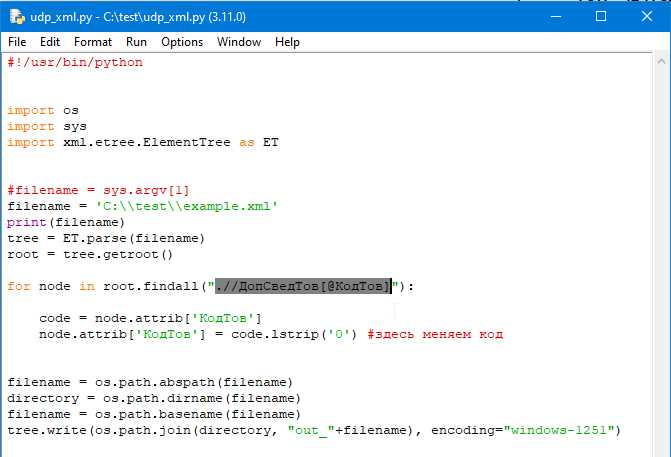Viewport: 671px width, 457px height.
Task: Maximize the IDLE editor window
Action: tap(600, 16)
